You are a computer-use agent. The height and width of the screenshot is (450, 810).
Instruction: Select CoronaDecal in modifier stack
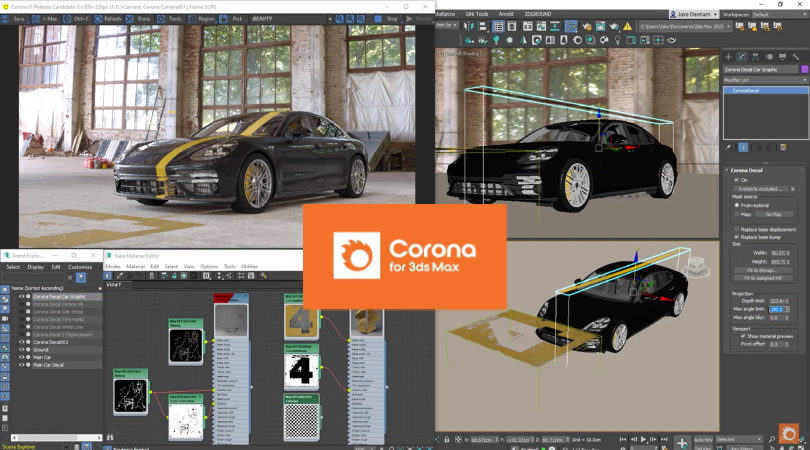pyautogui.click(x=766, y=90)
